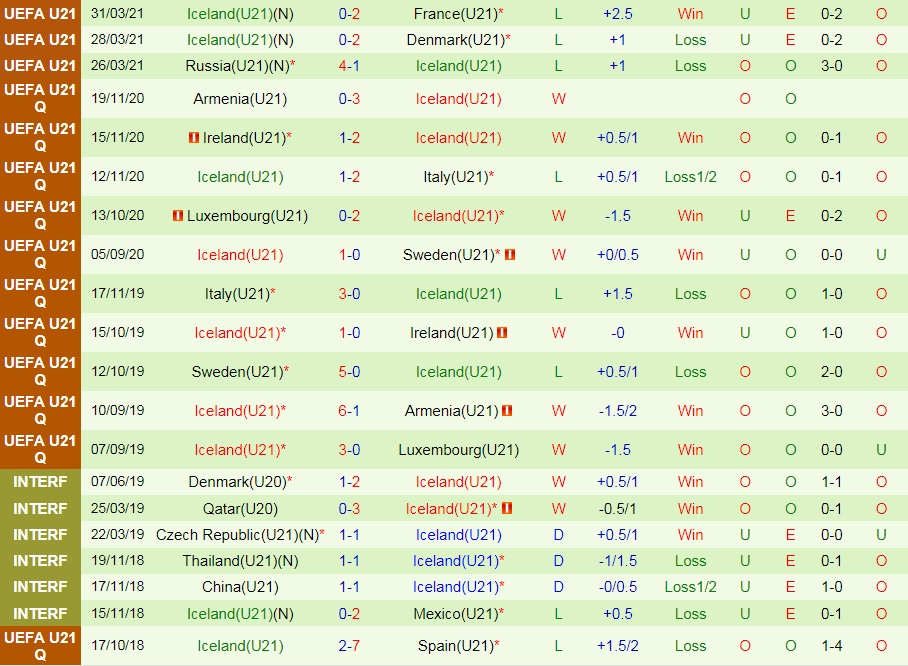Image resolution: width=908 pixels, height=666 pixels.
Task: Click the Win result on the France row
Action: [x=690, y=14]
